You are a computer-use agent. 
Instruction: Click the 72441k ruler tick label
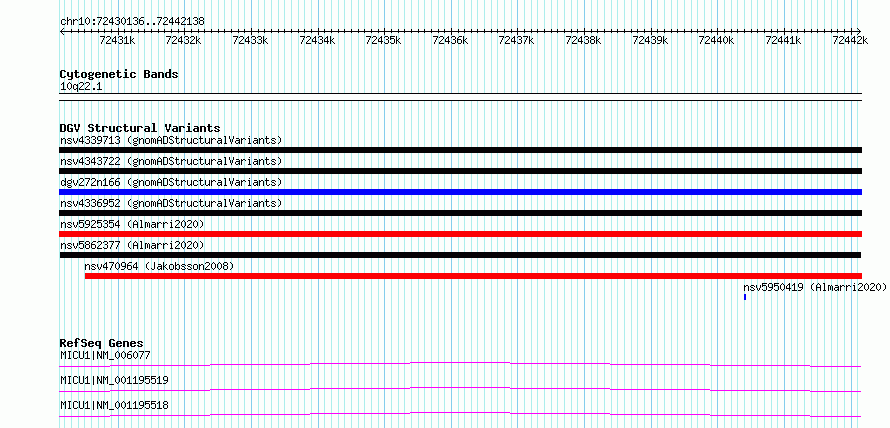(783, 40)
